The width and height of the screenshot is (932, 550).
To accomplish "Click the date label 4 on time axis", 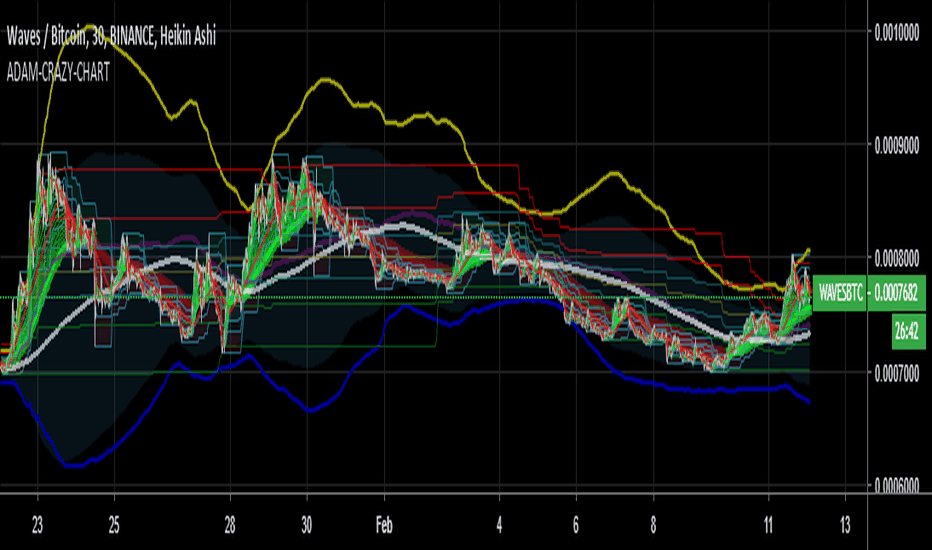I will (x=499, y=526).
